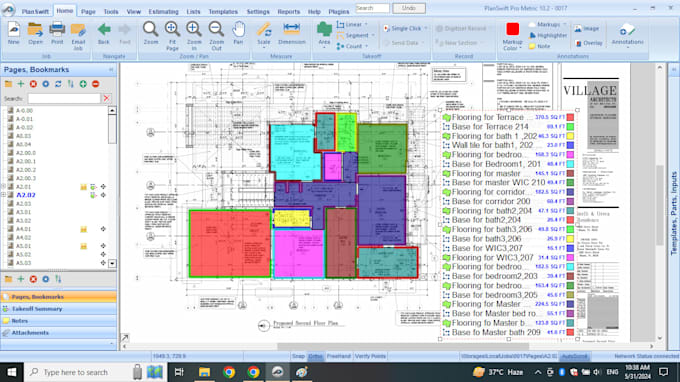Image resolution: width=680 pixels, height=382 pixels.
Task: Click refresh icon in Pages toolbar
Action: tap(58, 84)
